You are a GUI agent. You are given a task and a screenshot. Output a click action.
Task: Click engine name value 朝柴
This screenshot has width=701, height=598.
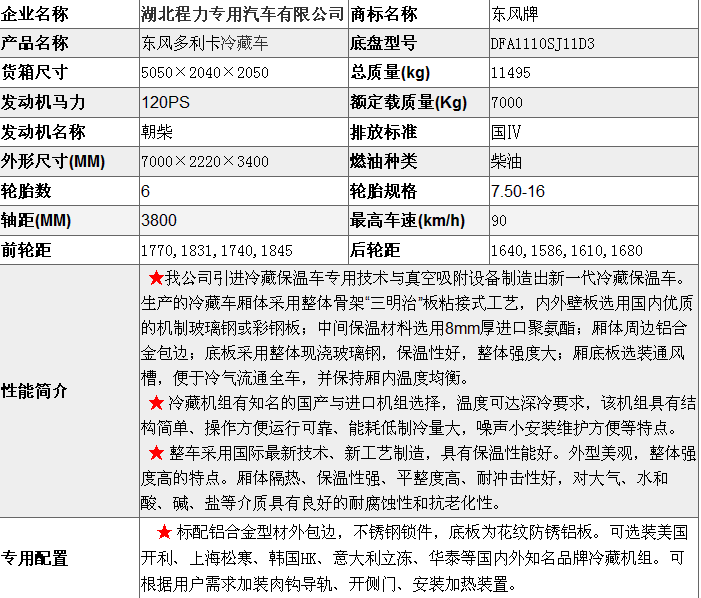click(x=157, y=132)
